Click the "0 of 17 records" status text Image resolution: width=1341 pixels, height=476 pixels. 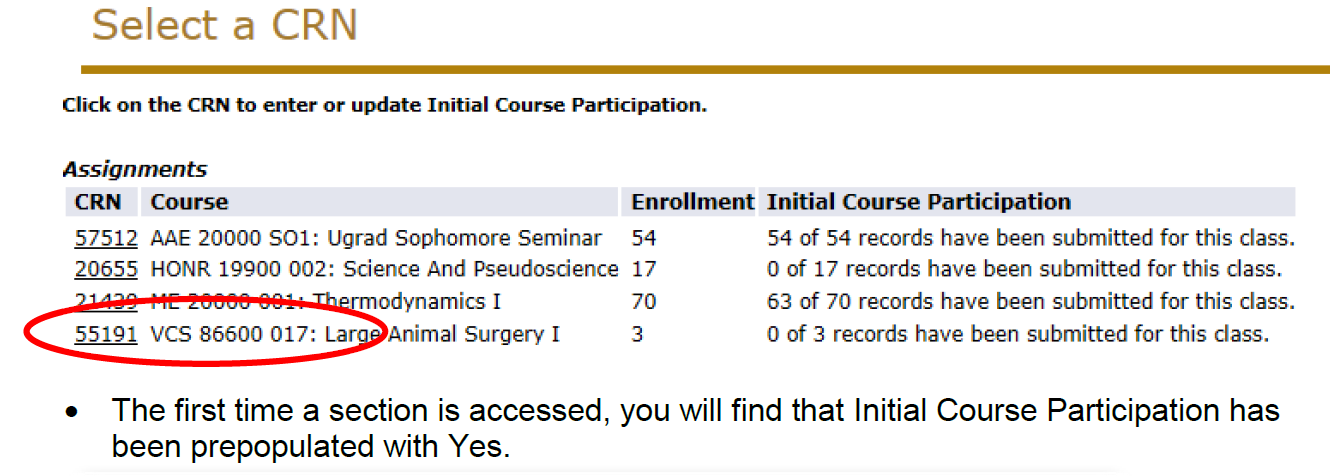point(1024,269)
